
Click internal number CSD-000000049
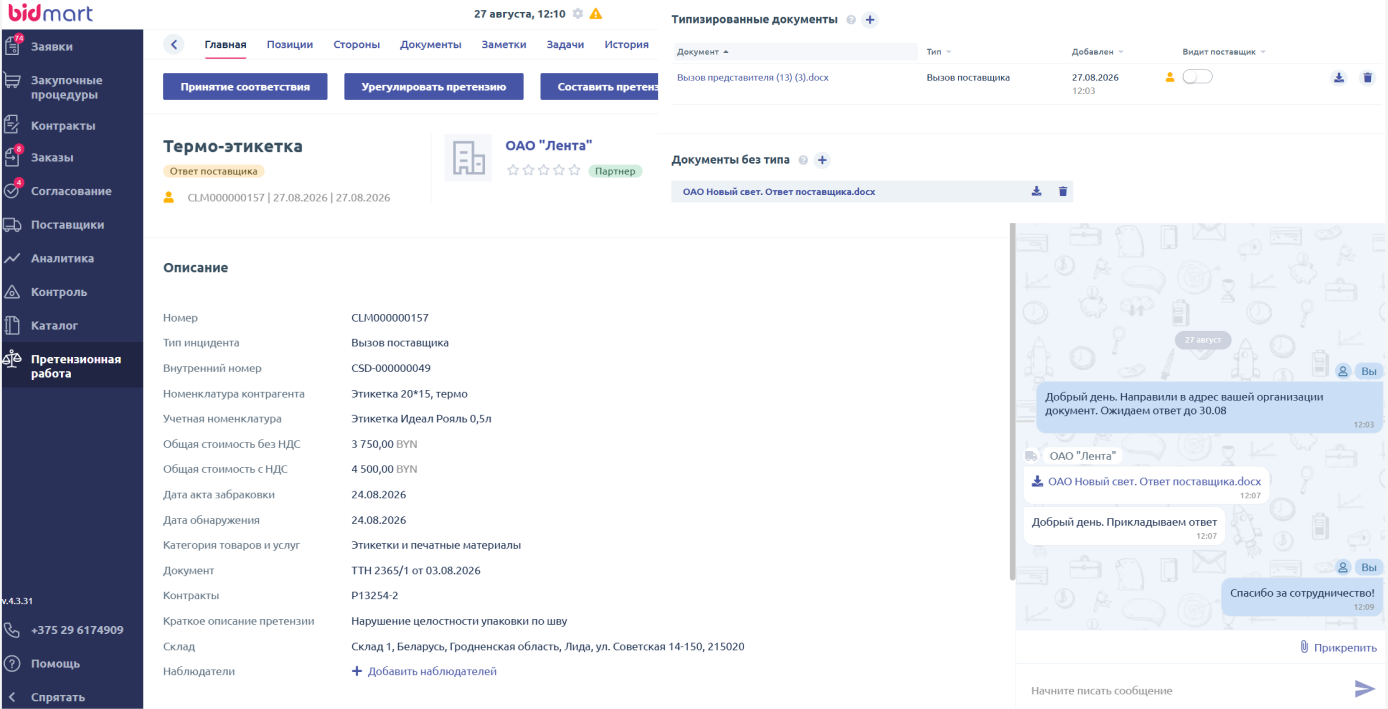tap(391, 368)
